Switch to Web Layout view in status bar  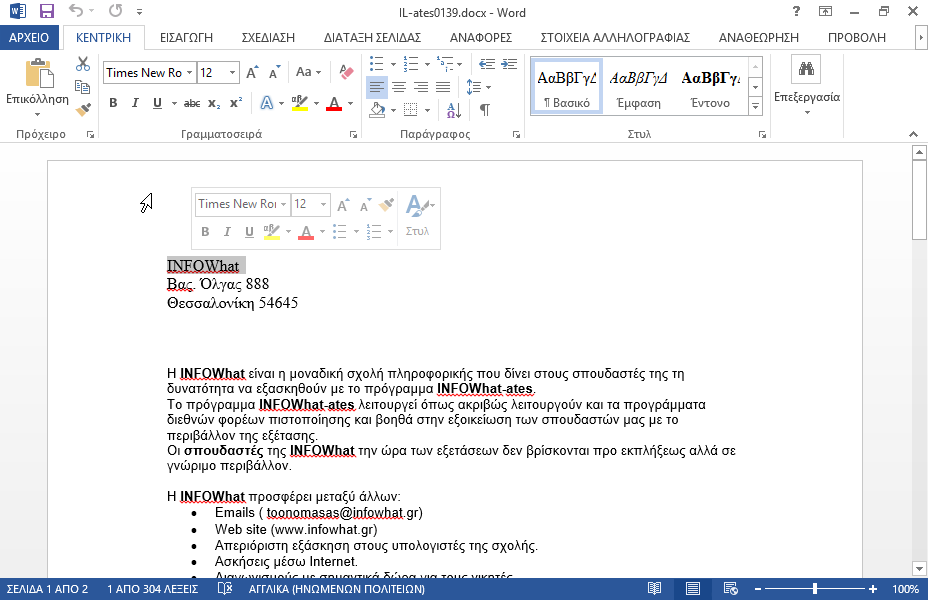coord(731,589)
